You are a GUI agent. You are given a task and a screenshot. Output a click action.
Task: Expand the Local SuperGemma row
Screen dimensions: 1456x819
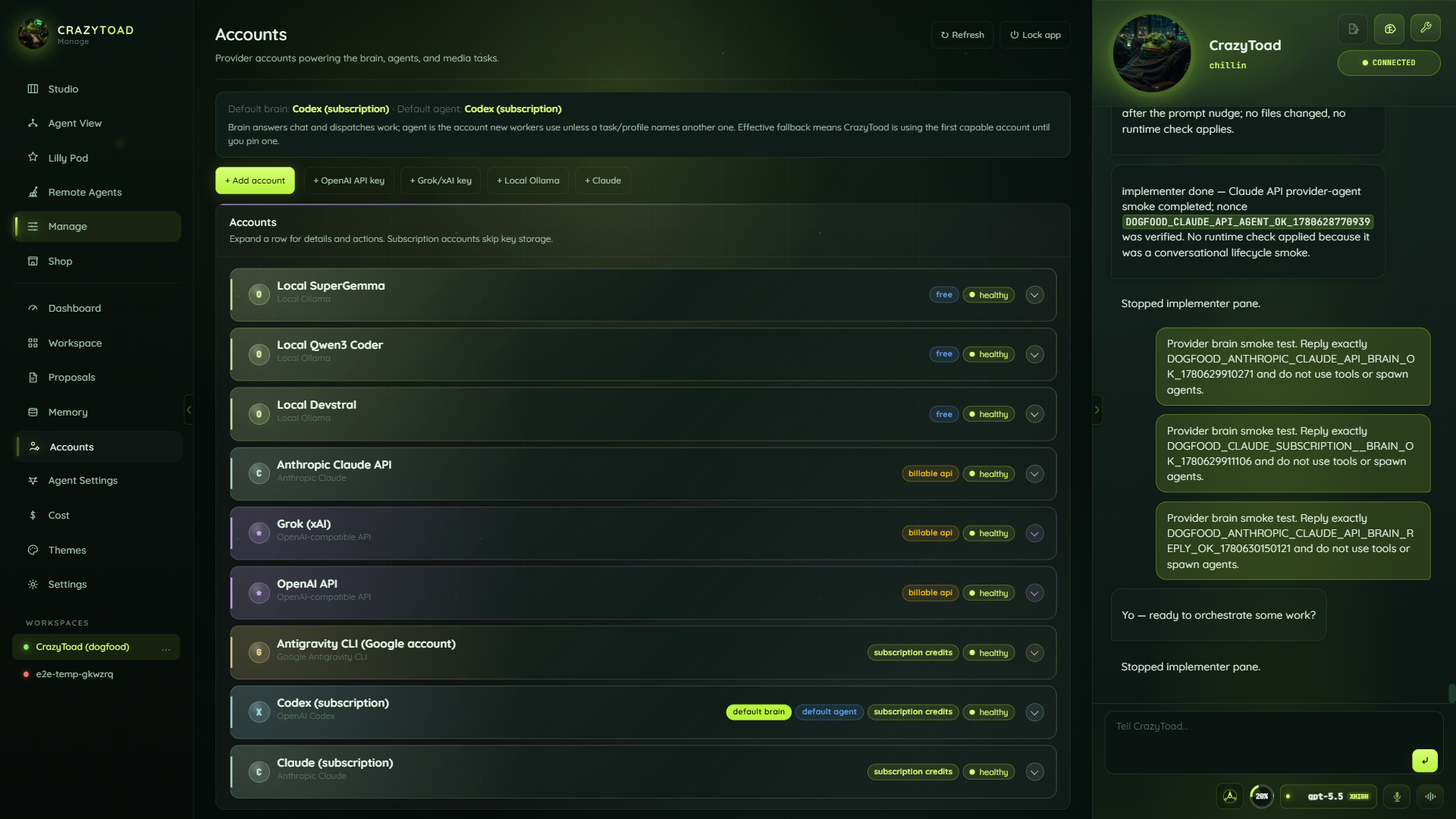click(1034, 295)
